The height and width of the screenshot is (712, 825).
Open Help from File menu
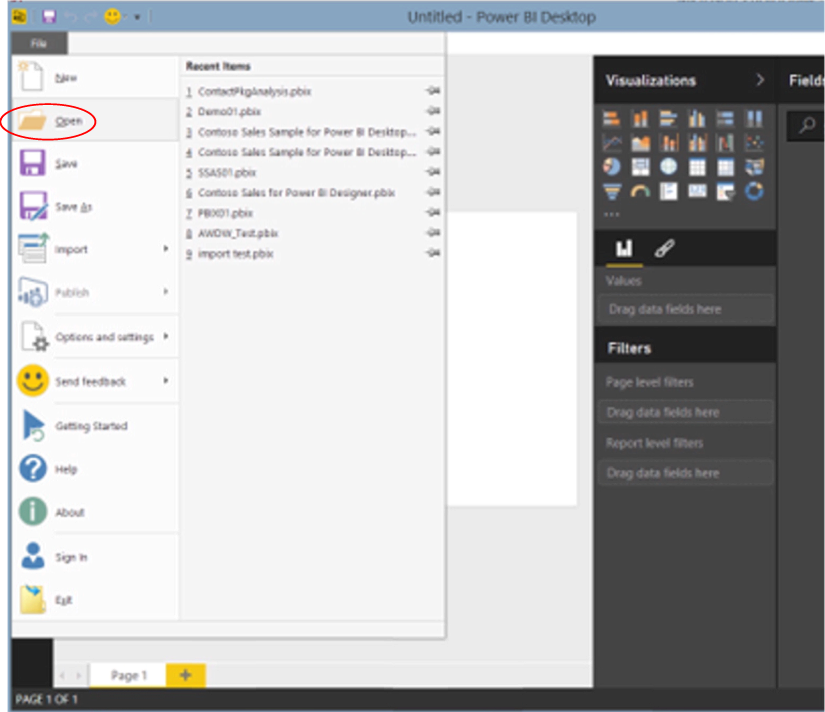pos(95,468)
